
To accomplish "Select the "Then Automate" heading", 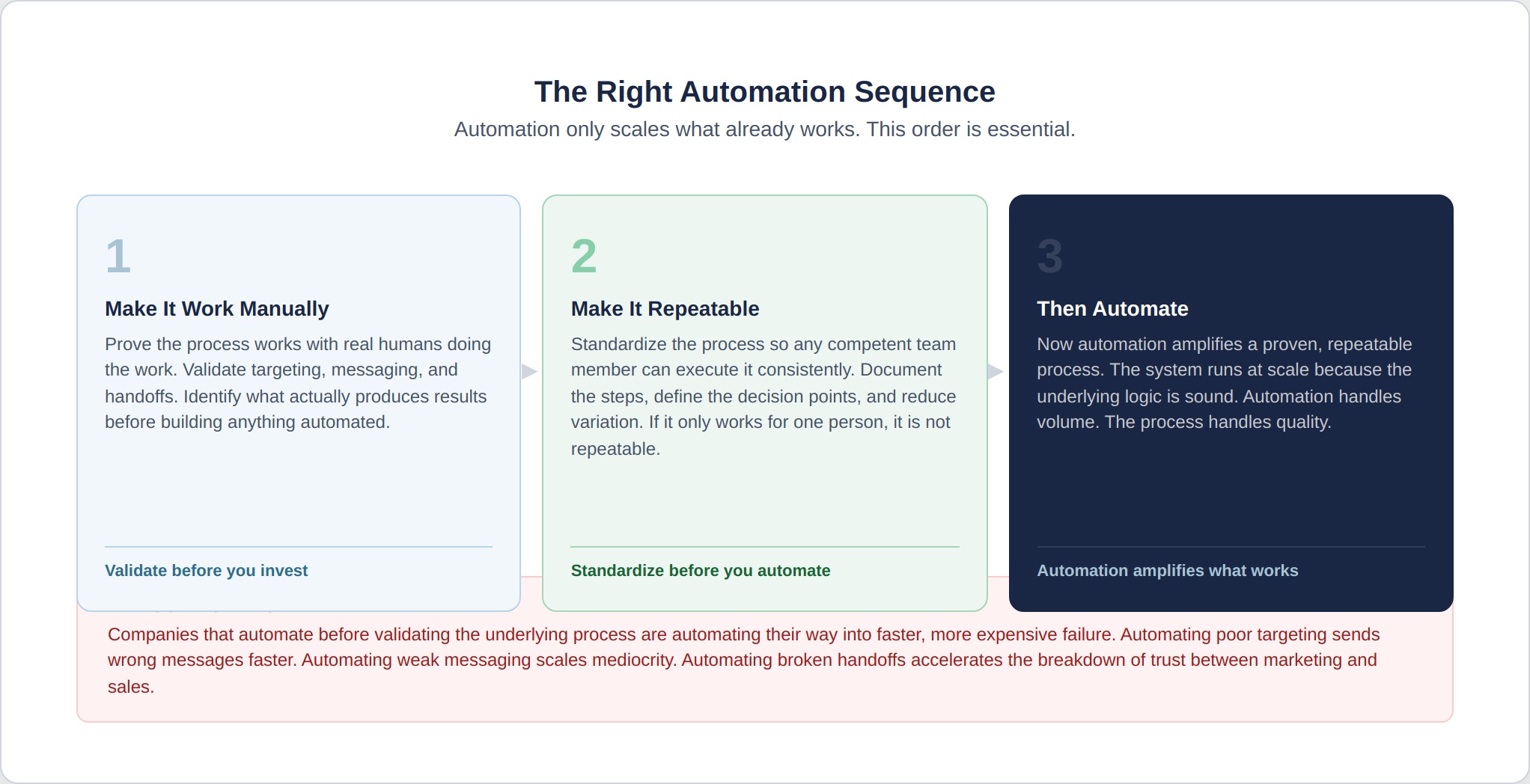I will pyautogui.click(x=1112, y=309).
